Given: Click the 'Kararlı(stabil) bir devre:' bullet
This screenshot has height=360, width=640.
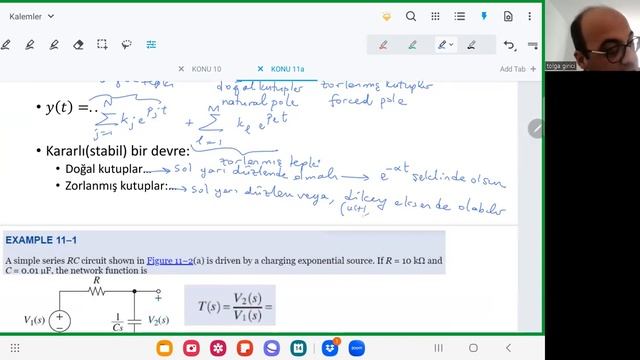Looking at the screenshot, I should tap(118, 151).
